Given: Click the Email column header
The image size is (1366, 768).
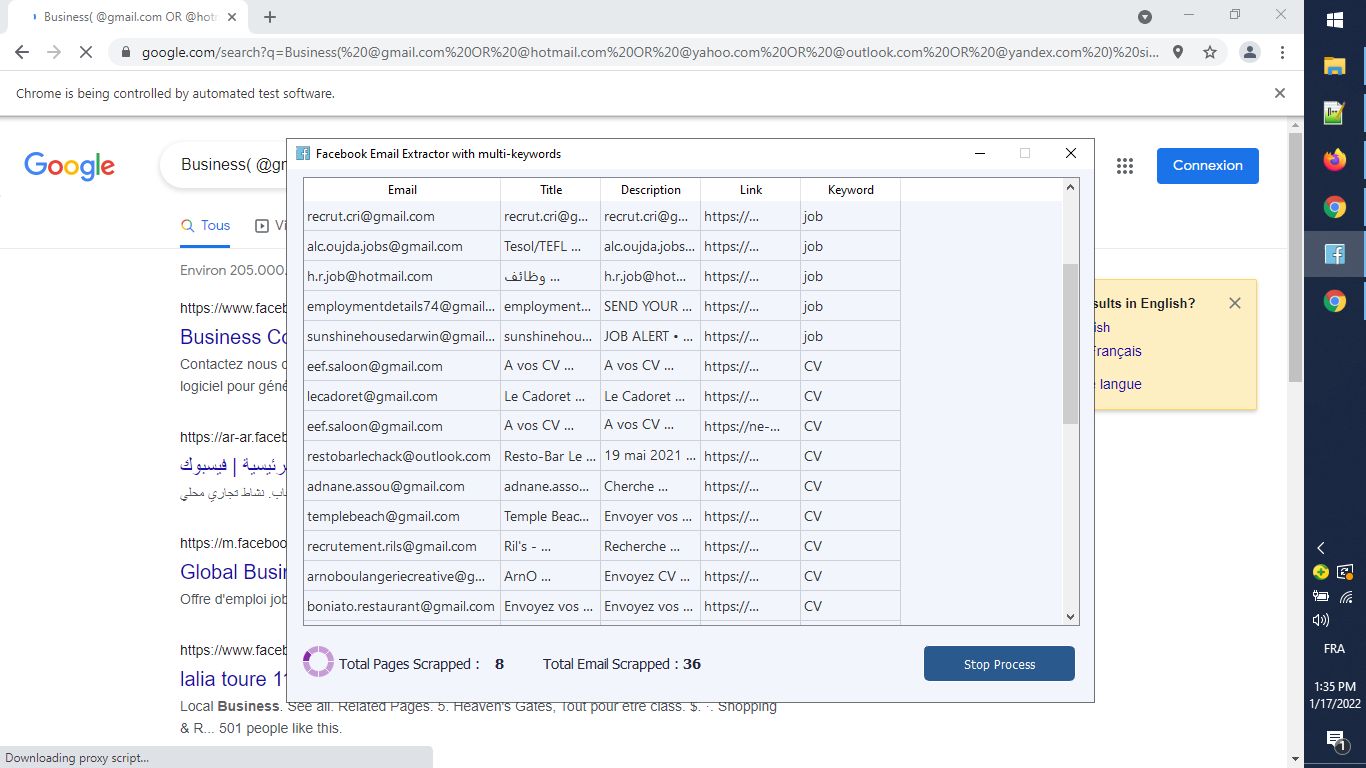Looking at the screenshot, I should 402,190.
